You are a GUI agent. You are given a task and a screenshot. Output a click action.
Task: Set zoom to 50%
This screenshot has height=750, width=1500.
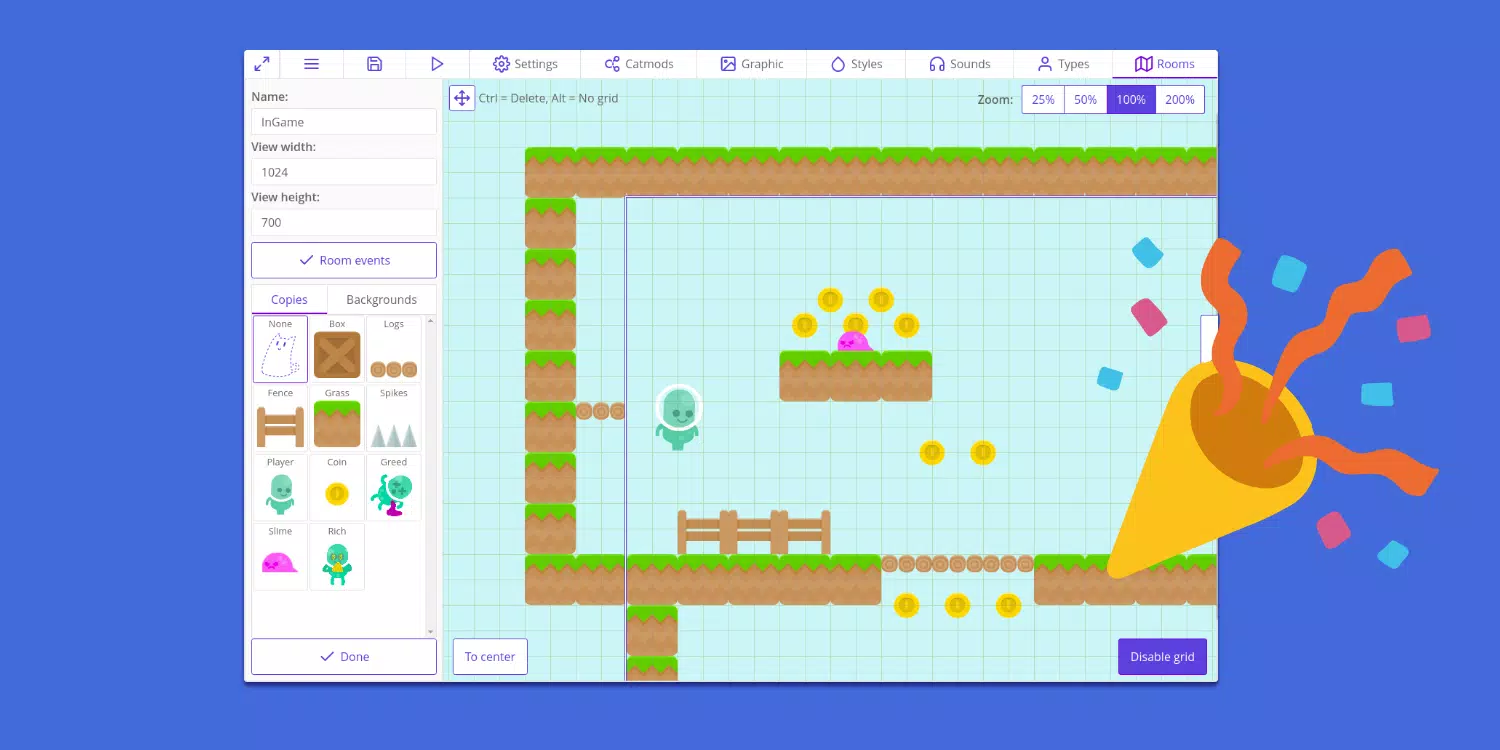pyautogui.click(x=1086, y=100)
